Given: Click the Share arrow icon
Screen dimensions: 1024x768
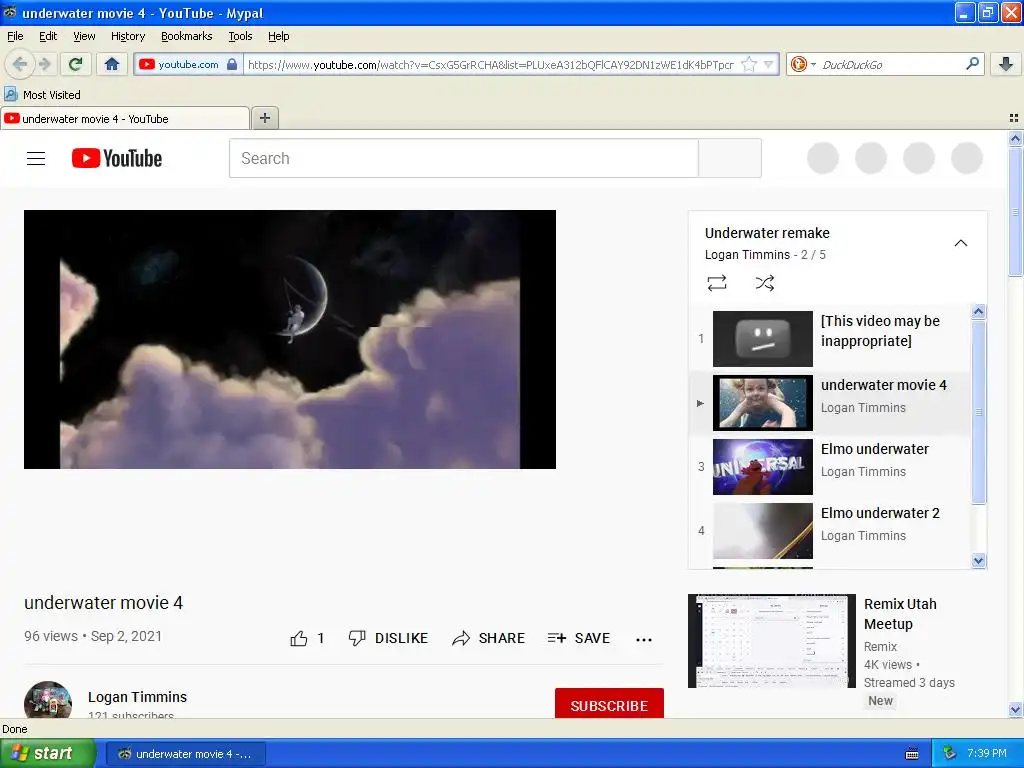Looking at the screenshot, I should [461, 638].
